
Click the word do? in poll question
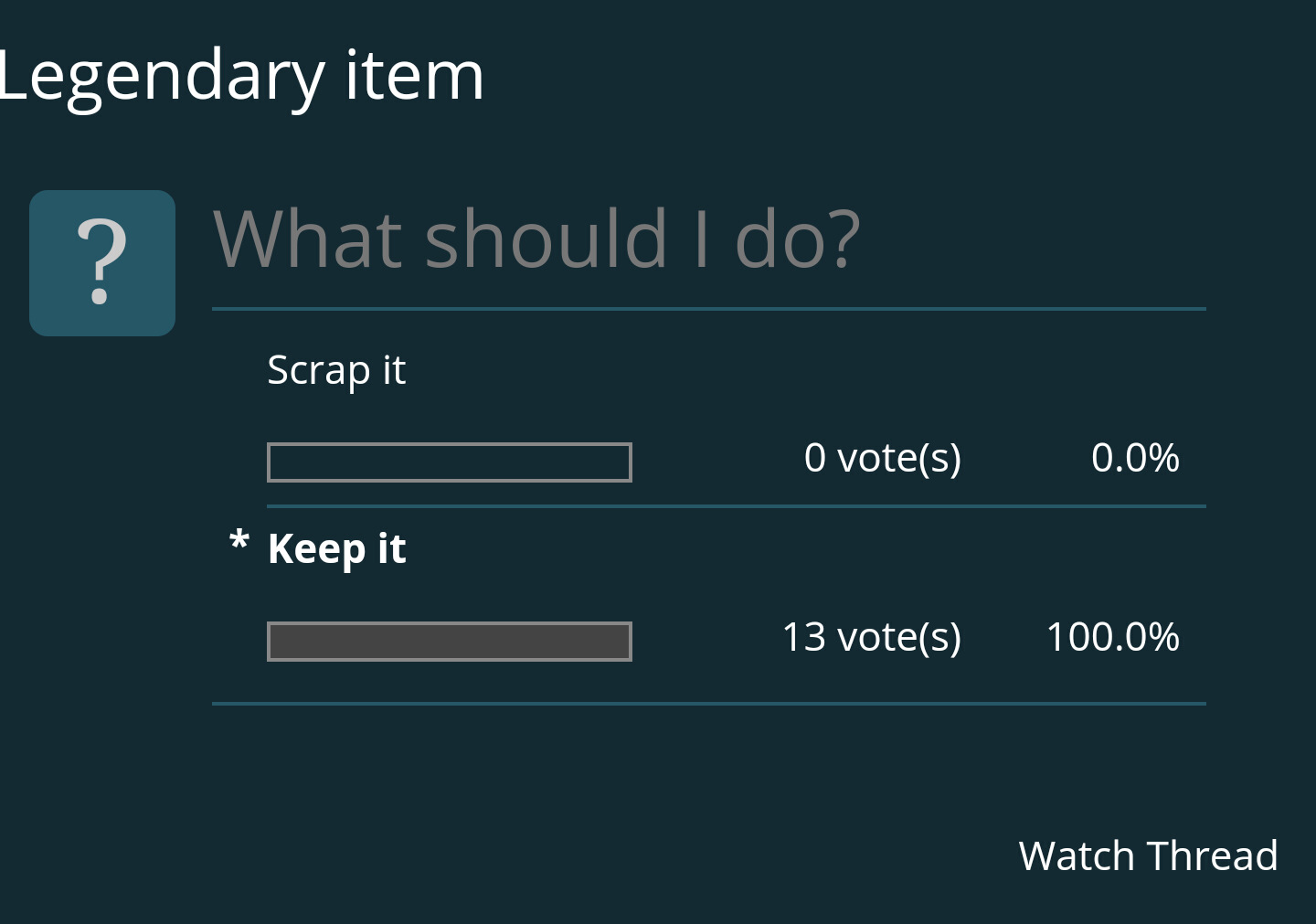[797, 239]
